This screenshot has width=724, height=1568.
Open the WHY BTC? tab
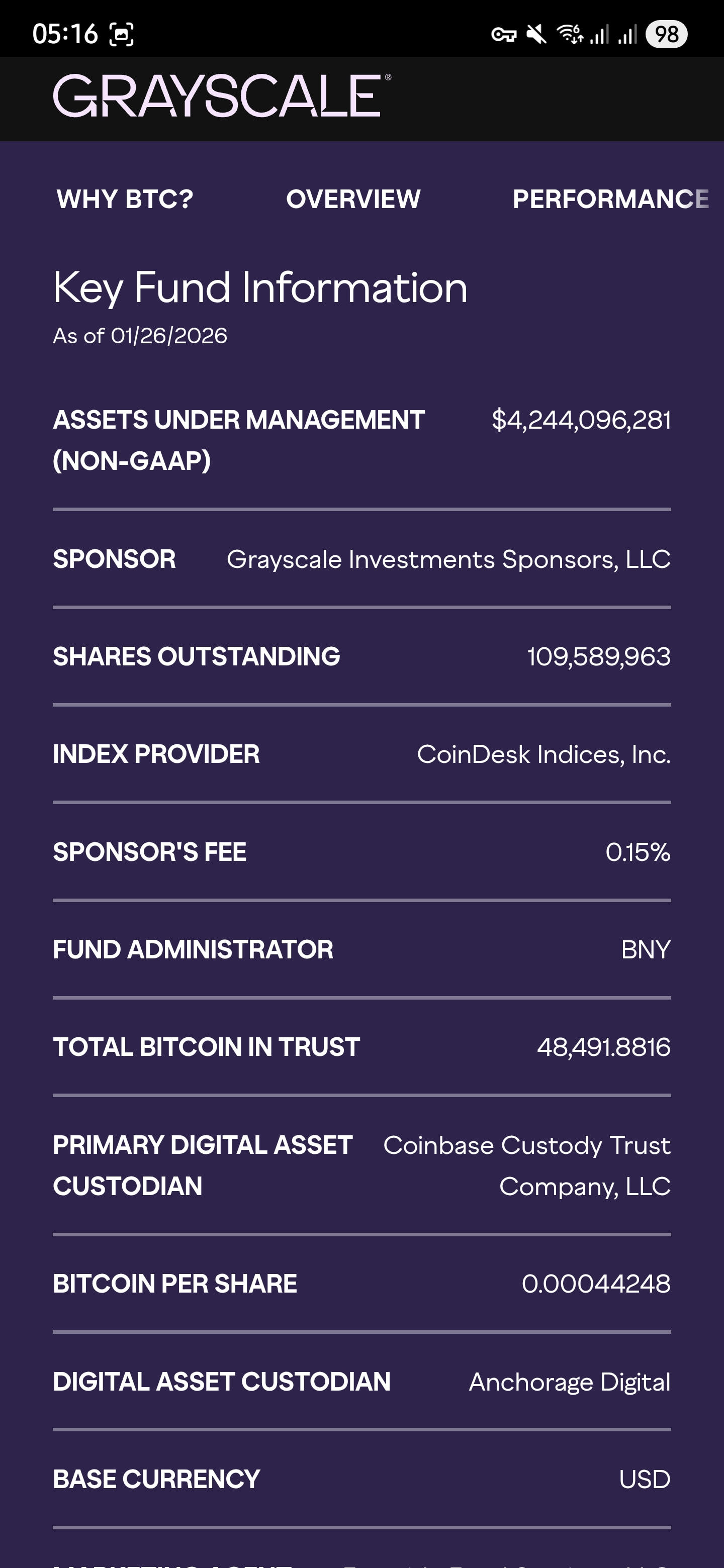pyautogui.click(x=125, y=199)
